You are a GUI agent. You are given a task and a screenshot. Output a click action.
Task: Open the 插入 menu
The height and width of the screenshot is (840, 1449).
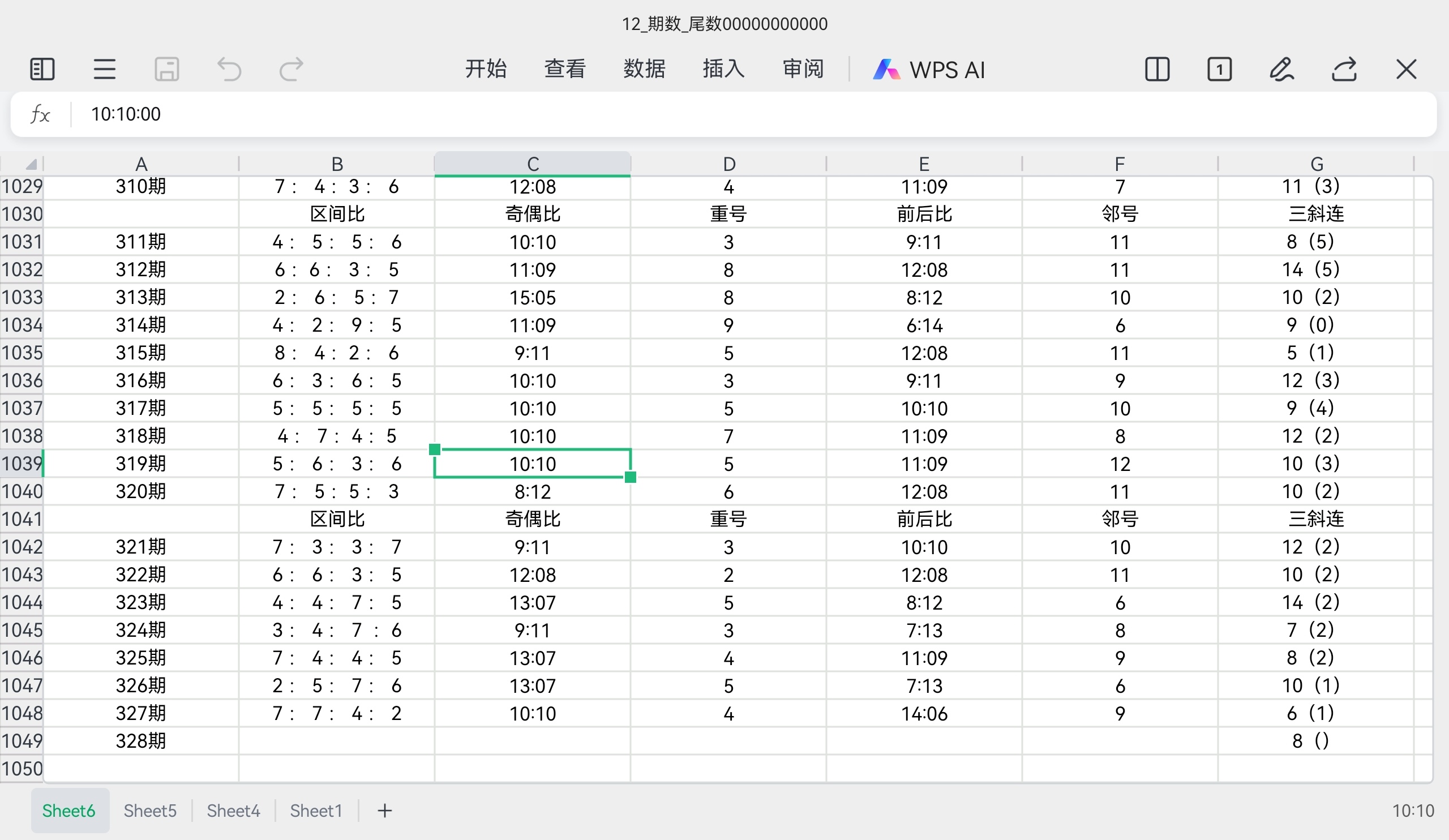[x=723, y=69]
